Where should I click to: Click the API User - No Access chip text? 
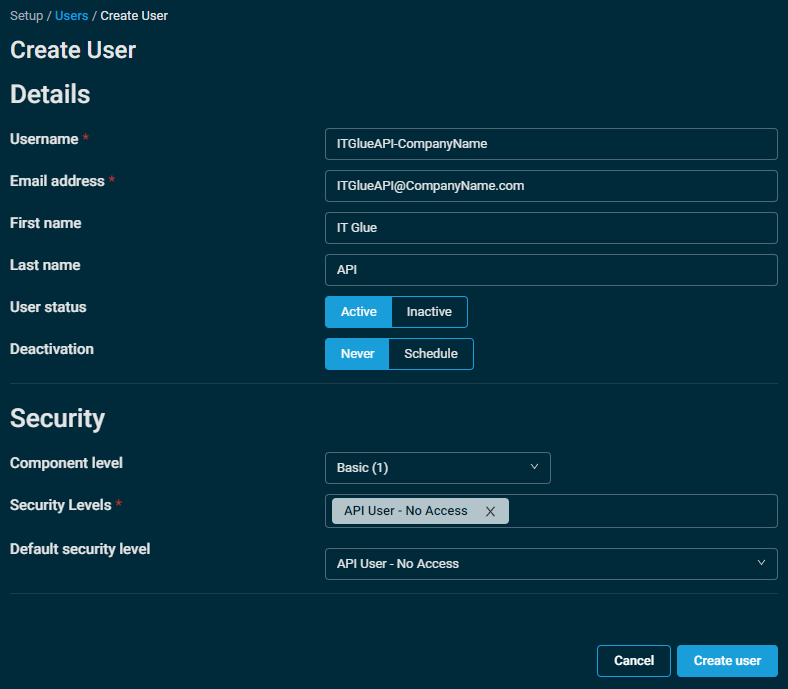[406, 511]
